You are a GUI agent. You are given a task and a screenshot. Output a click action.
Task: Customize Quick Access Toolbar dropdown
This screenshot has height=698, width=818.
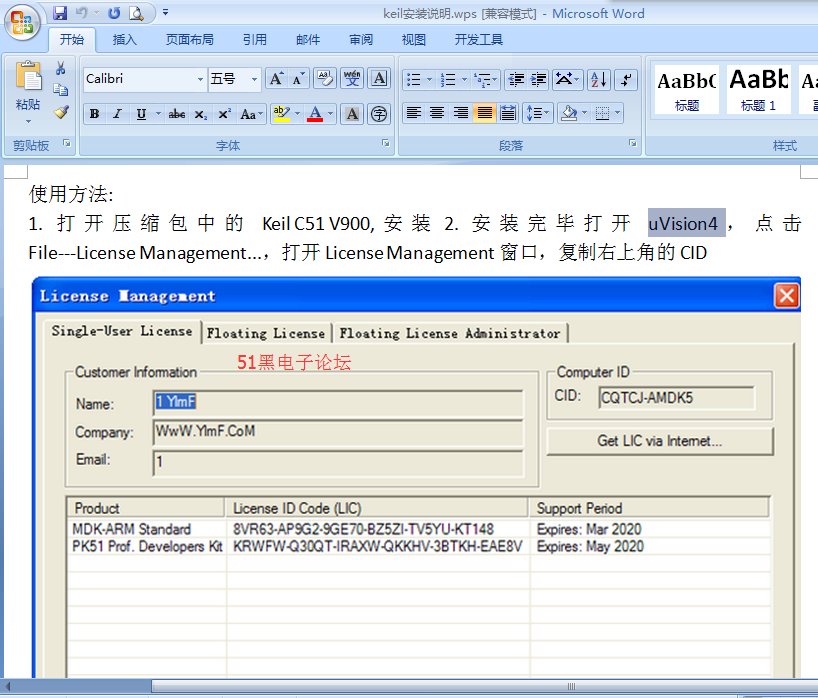[x=165, y=12]
